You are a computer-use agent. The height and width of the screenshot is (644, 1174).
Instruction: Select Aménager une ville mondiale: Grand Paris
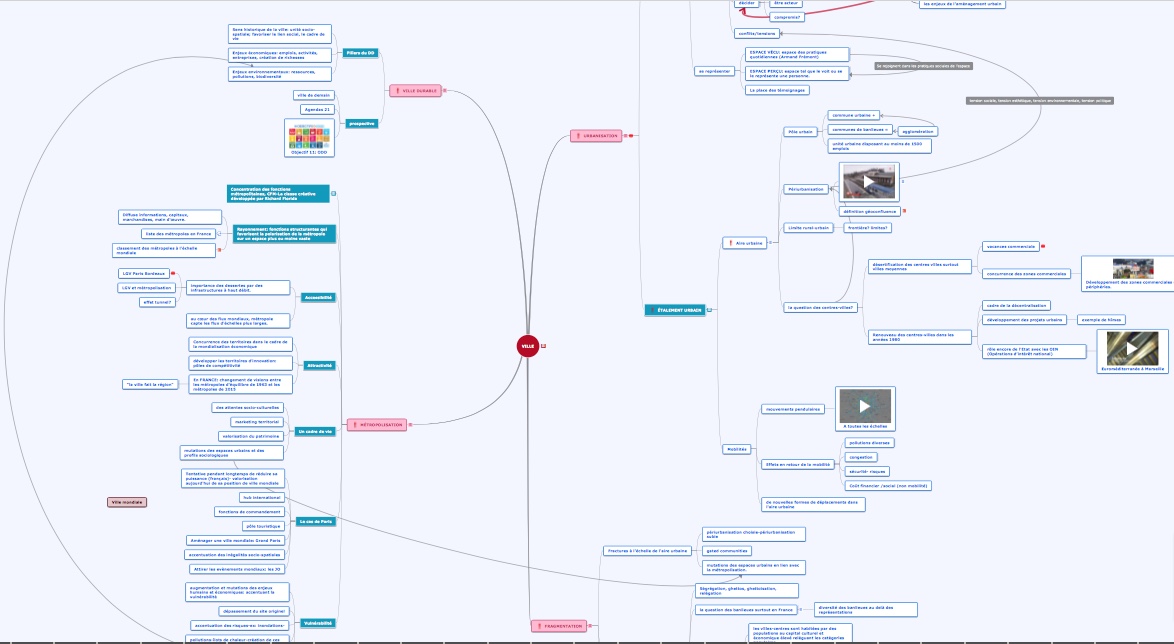tap(236, 540)
